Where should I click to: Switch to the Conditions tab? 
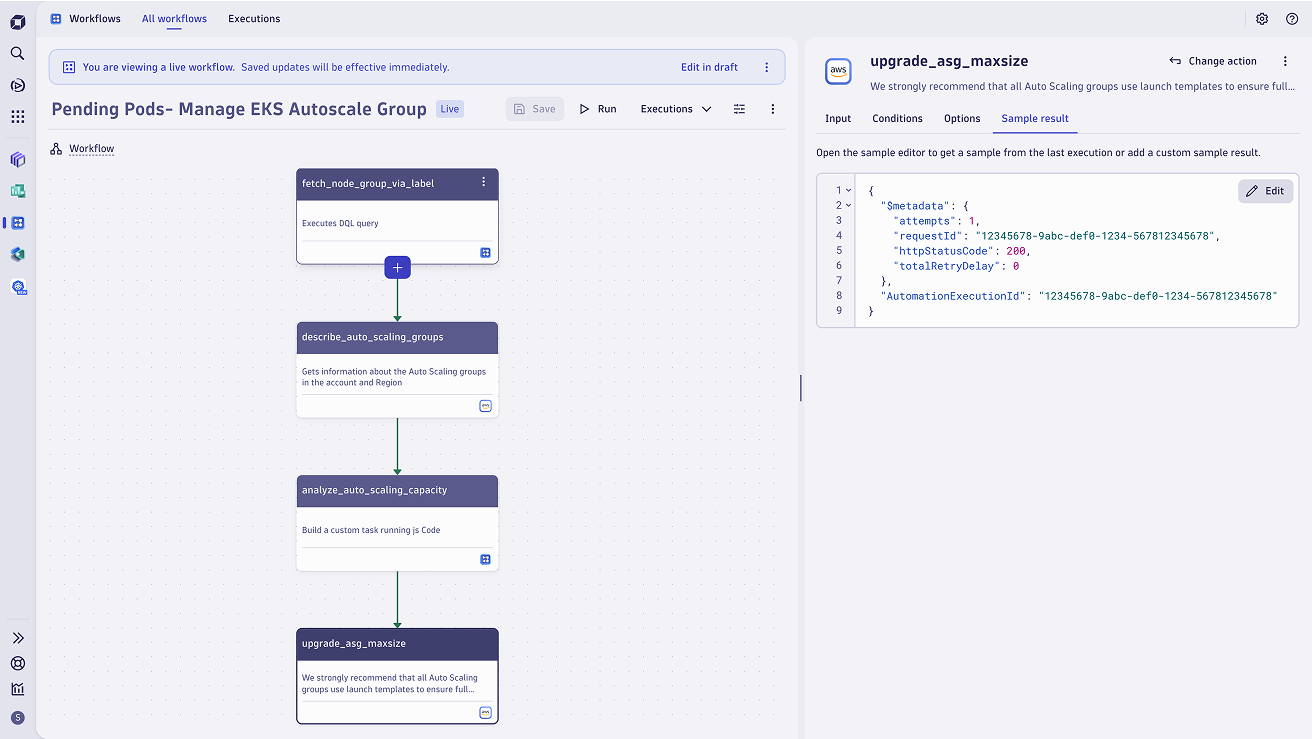click(x=897, y=118)
